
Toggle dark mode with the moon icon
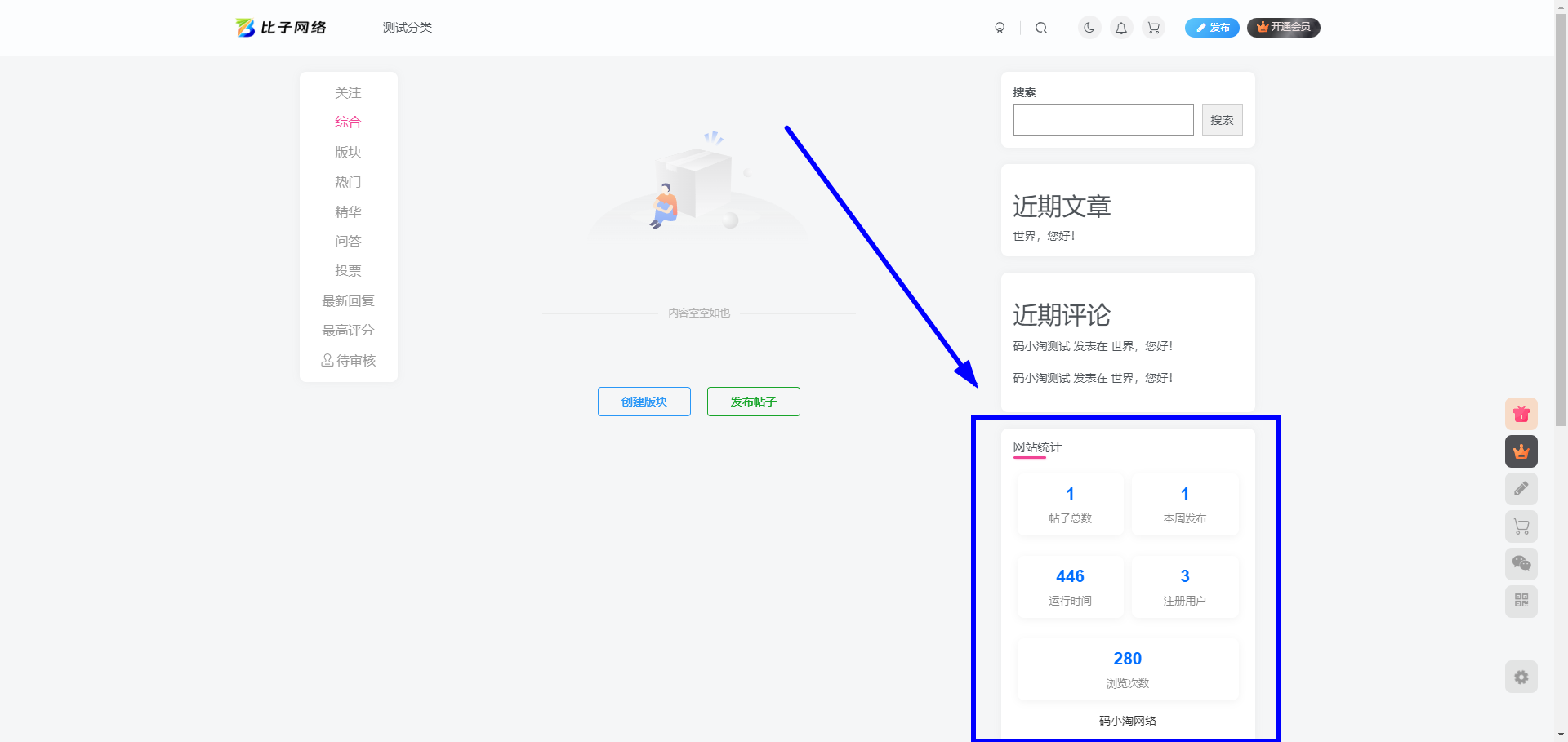1089,27
